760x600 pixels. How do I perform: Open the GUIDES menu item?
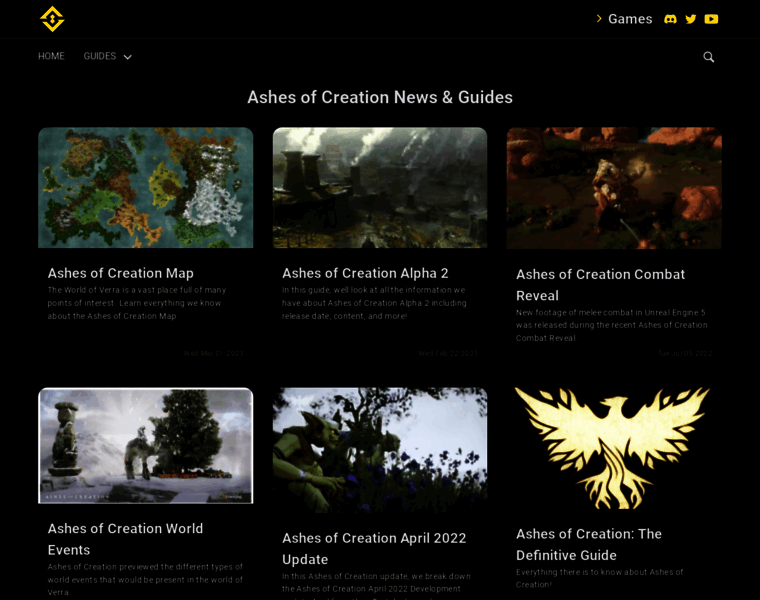click(x=100, y=56)
